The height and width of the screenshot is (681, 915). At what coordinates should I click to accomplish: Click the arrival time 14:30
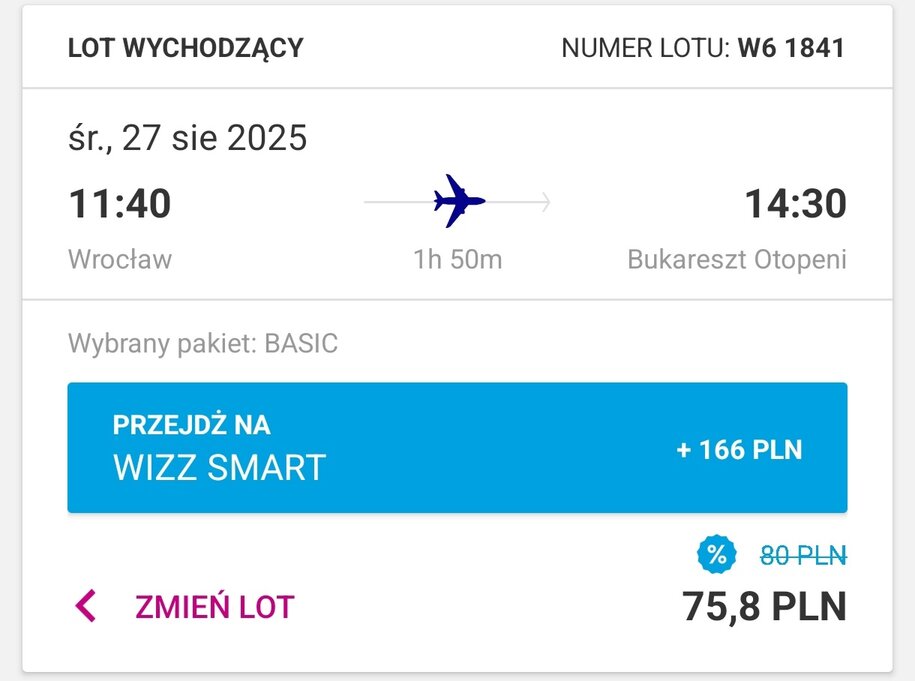[795, 204]
